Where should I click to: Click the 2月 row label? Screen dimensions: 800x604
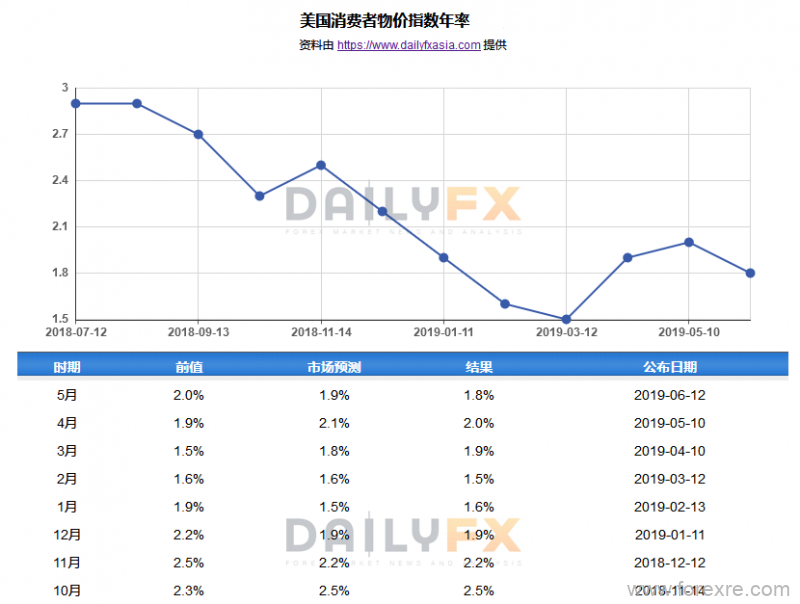click(x=67, y=479)
